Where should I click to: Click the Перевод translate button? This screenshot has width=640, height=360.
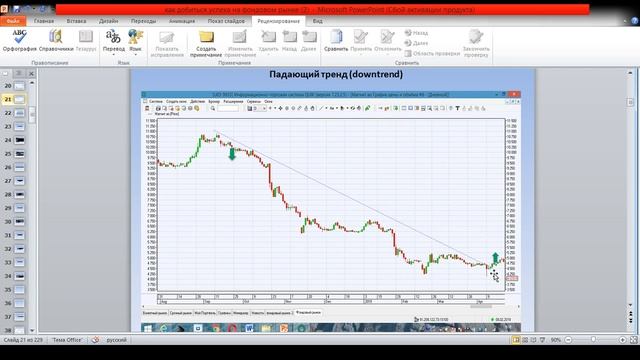(113, 42)
